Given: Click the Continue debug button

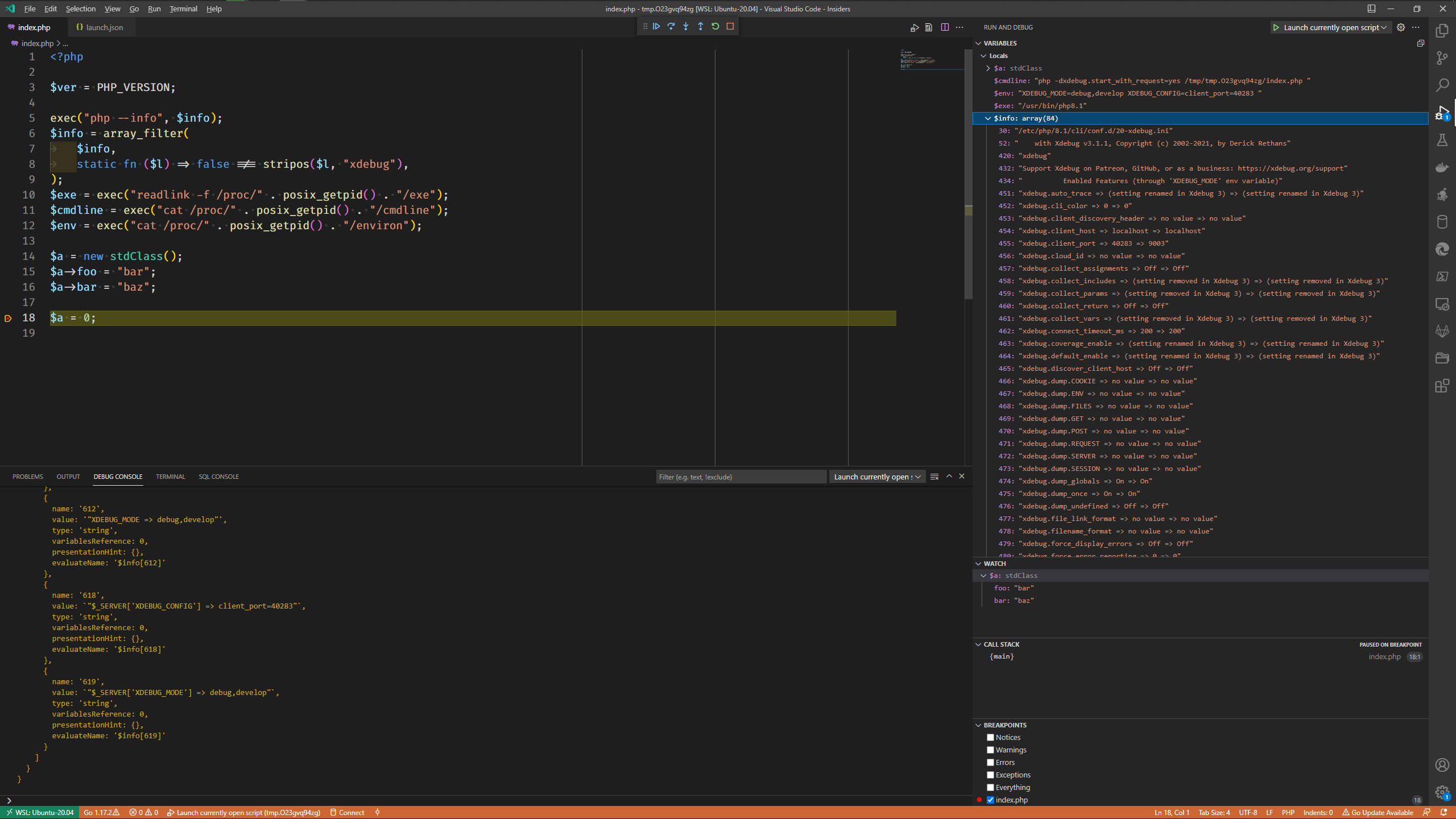Looking at the screenshot, I should point(656,26).
